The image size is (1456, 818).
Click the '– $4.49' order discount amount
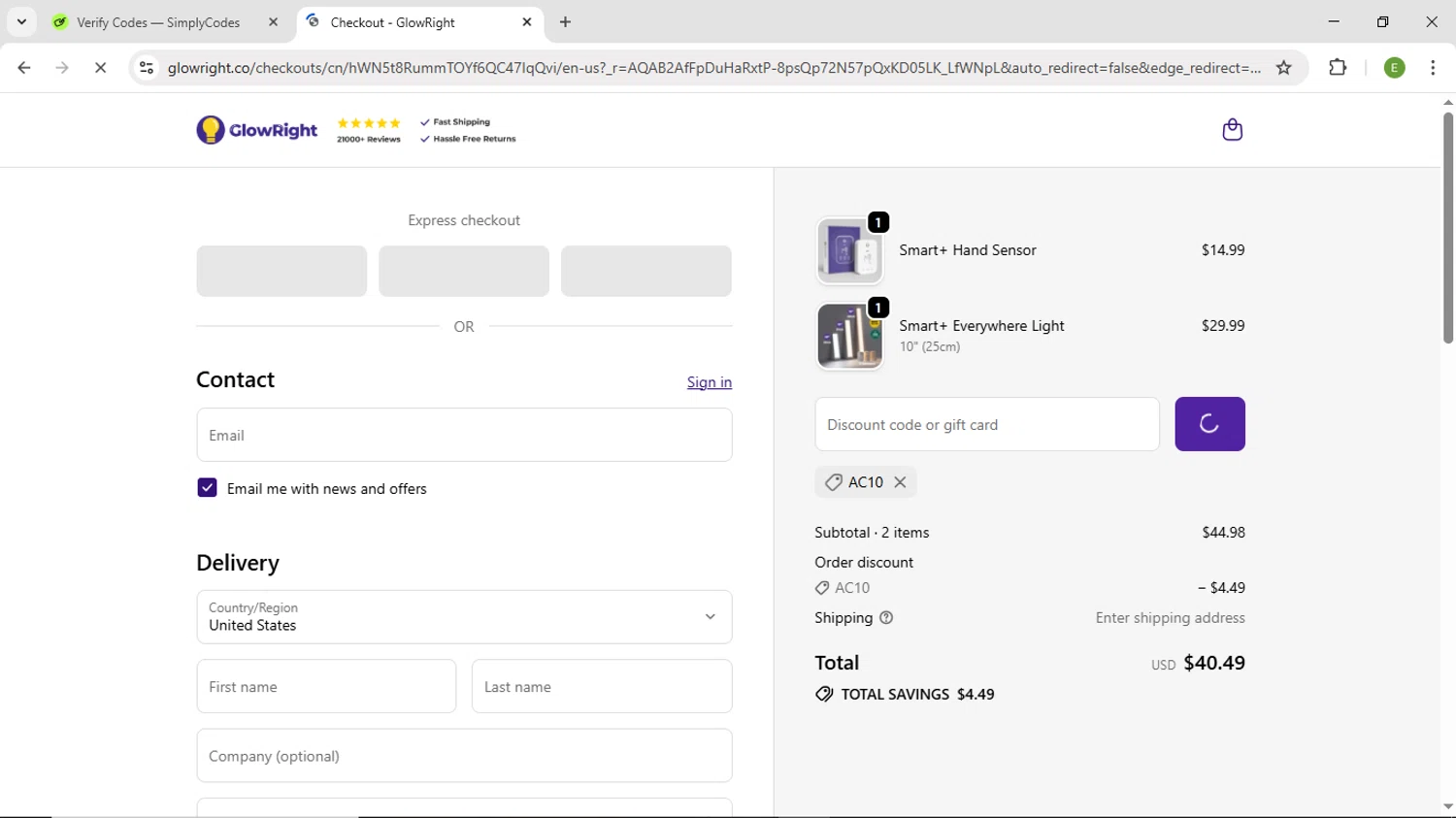point(1221,588)
